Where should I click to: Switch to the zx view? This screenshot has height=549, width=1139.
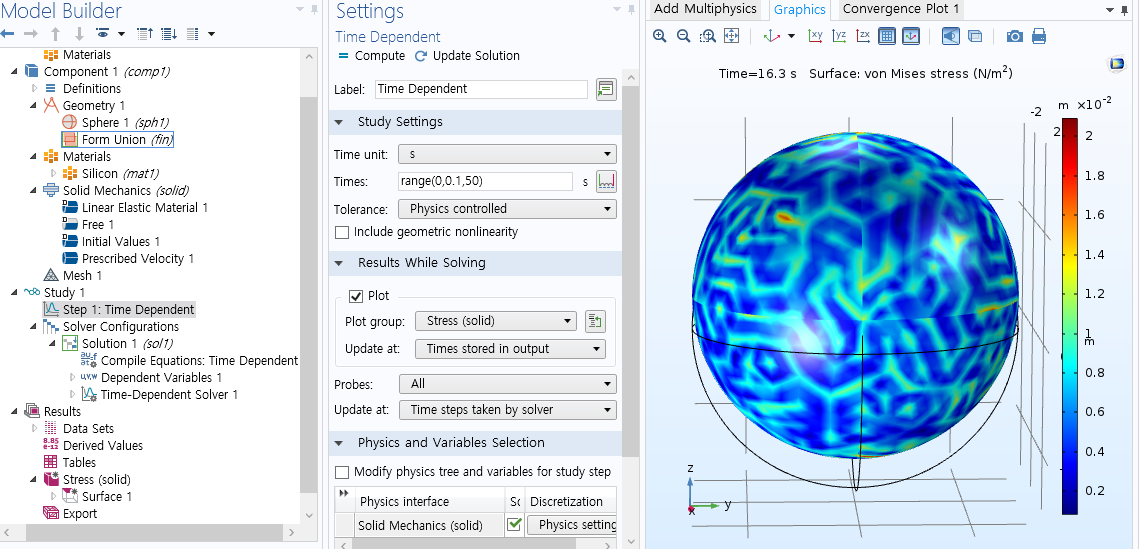[863, 36]
